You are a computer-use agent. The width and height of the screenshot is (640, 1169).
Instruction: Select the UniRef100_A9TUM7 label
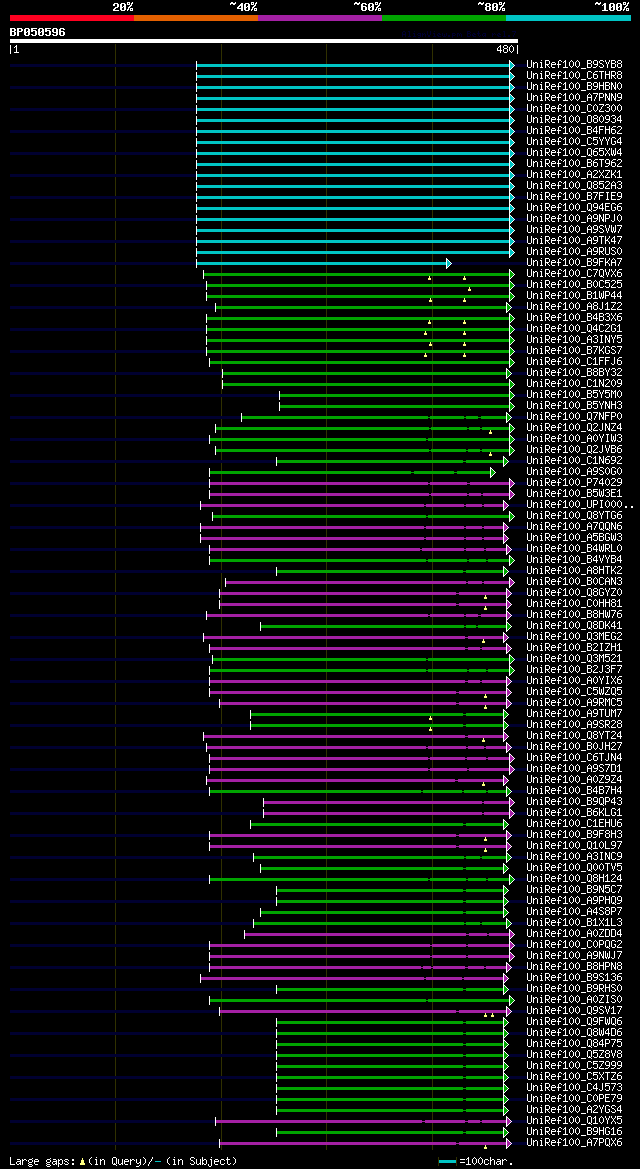574,713
